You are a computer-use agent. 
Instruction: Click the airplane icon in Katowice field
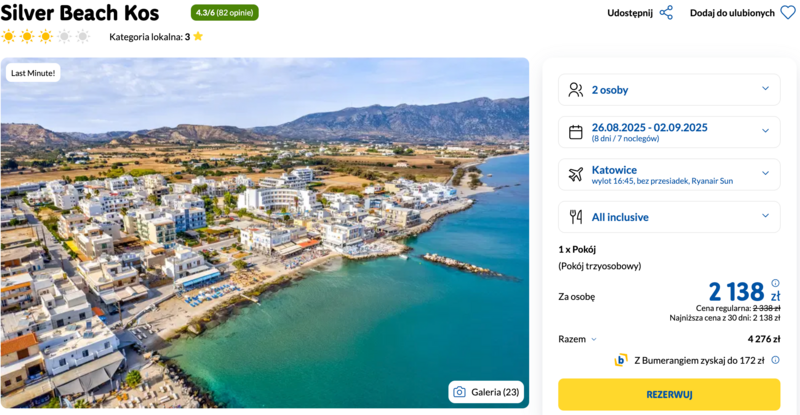576,175
